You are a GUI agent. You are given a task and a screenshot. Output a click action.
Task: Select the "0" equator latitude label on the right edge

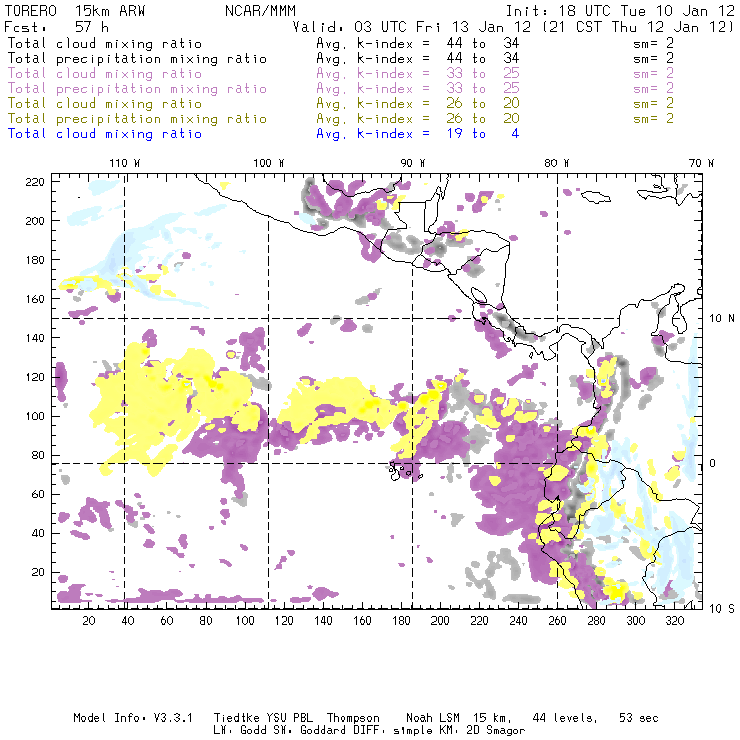tap(712, 463)
